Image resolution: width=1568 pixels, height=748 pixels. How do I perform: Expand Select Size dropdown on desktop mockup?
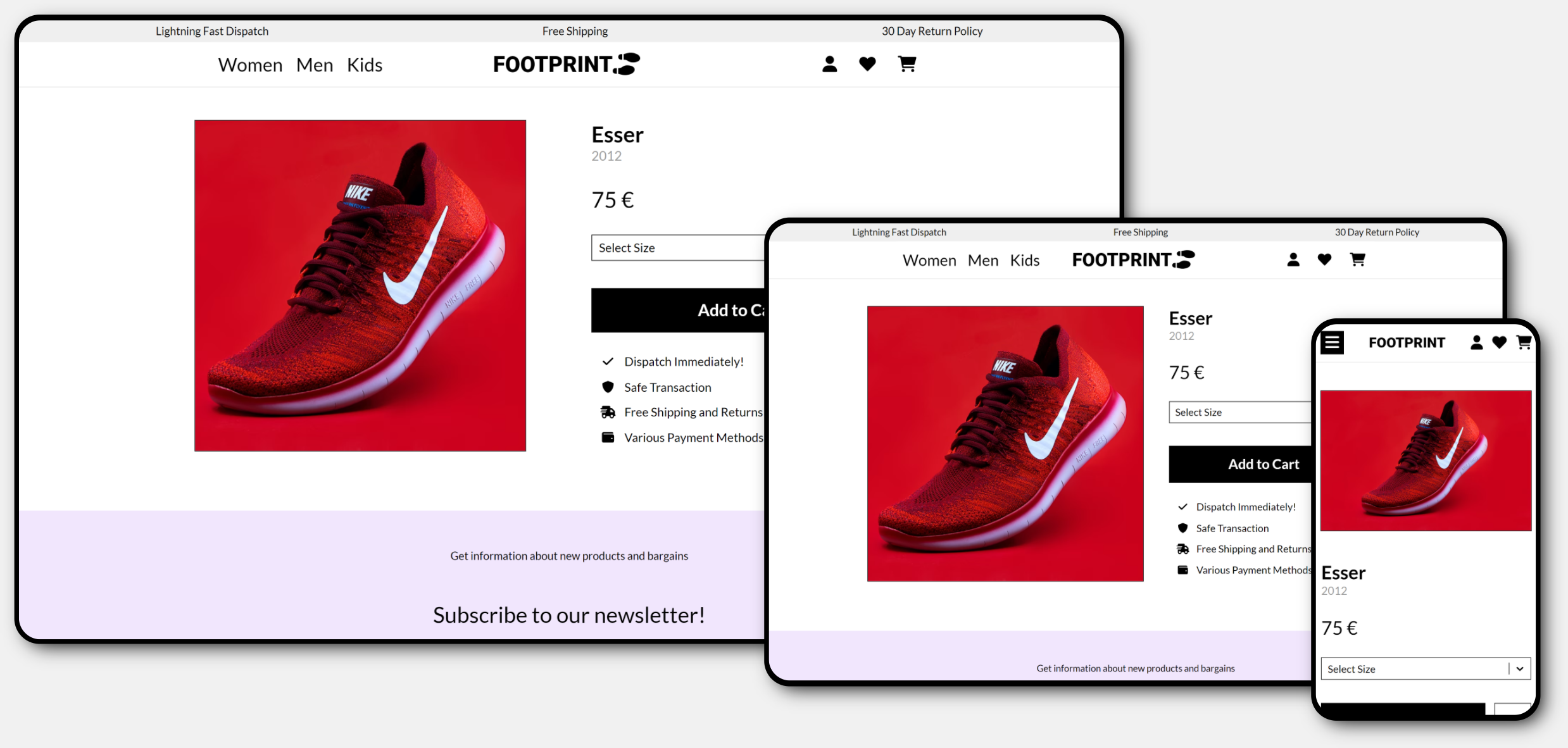click(678, 247)
